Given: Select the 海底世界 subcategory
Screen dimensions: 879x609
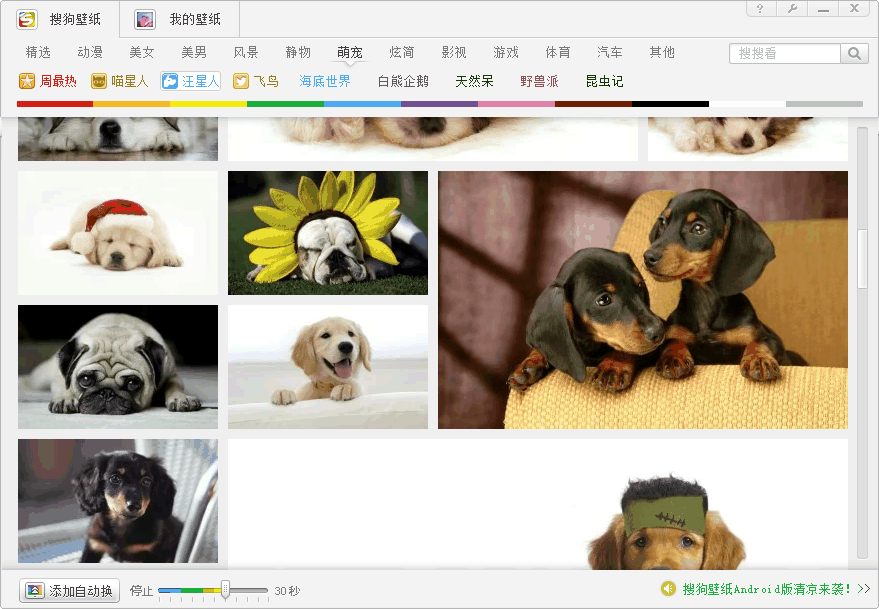Looking at the screenshot, I should click(325, 82).
